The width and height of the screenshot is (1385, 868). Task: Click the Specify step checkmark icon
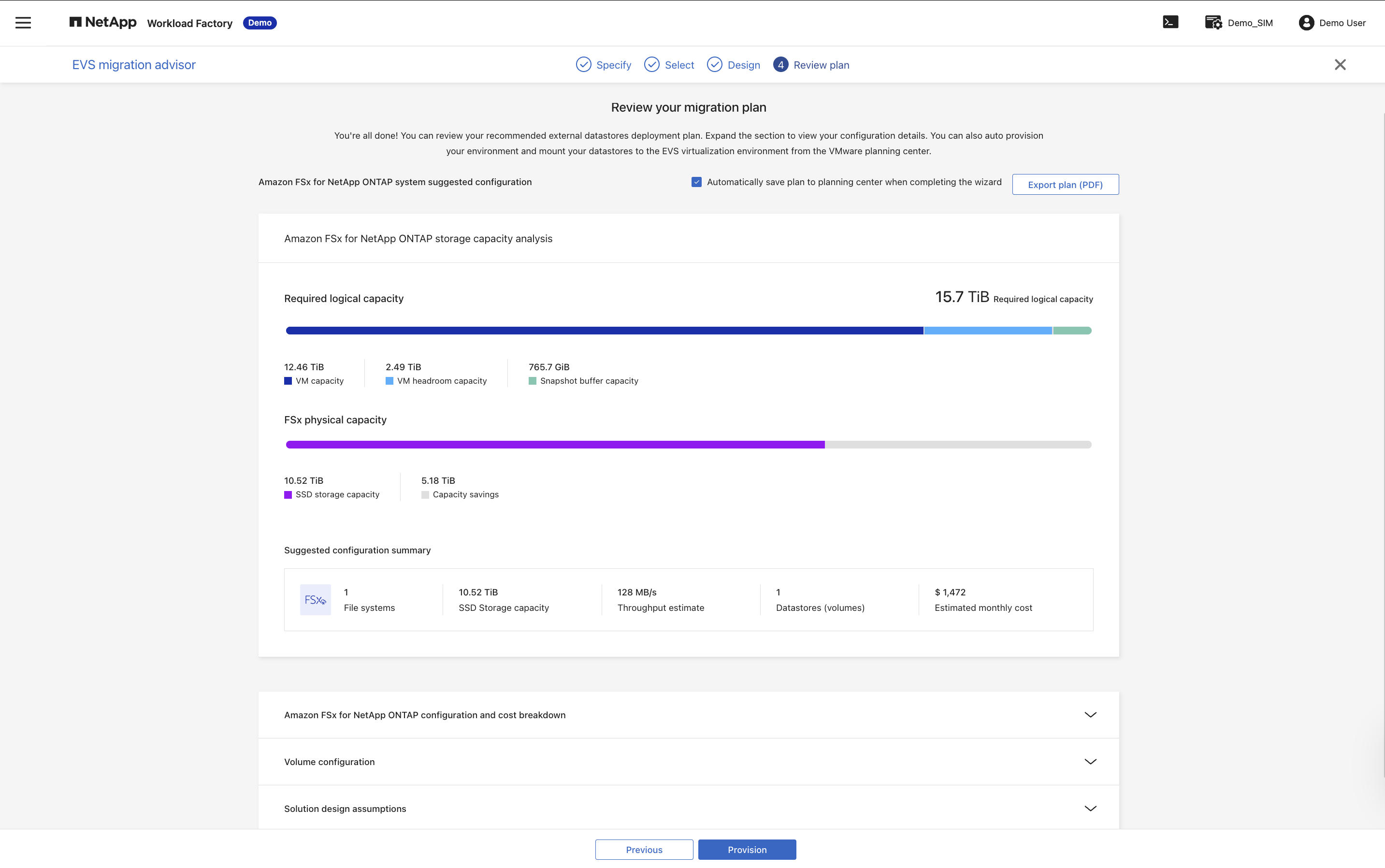point(583,64)
